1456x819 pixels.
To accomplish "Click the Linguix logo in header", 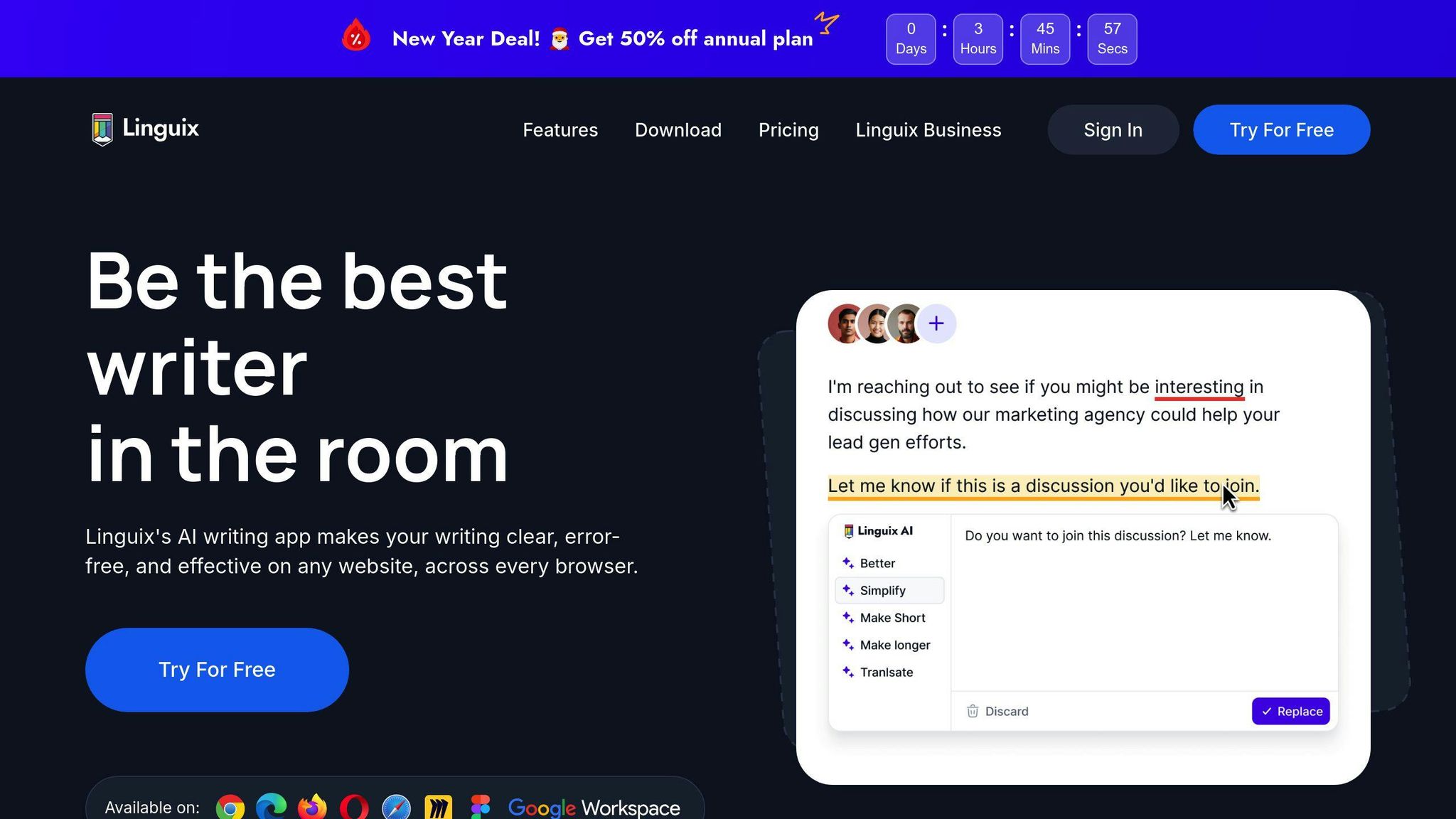I will coord(146,129).
